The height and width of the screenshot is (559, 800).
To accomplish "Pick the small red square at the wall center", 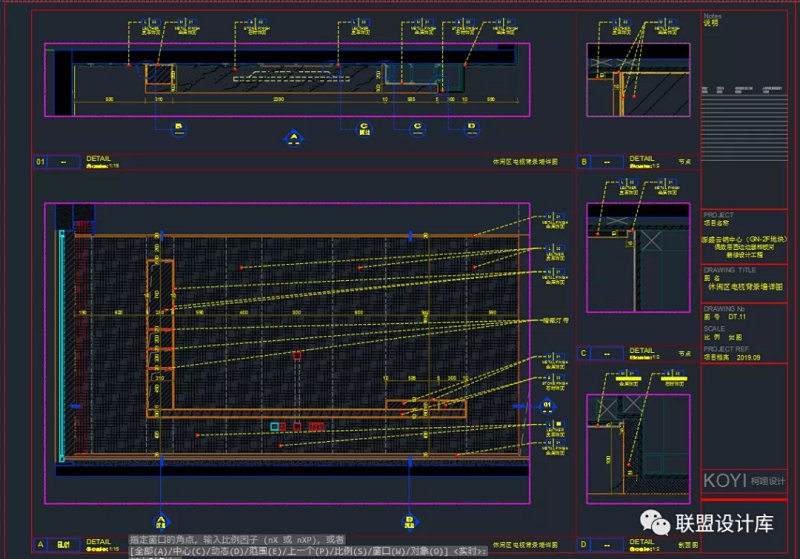I will pyautogui.click(x=296, y=355).
